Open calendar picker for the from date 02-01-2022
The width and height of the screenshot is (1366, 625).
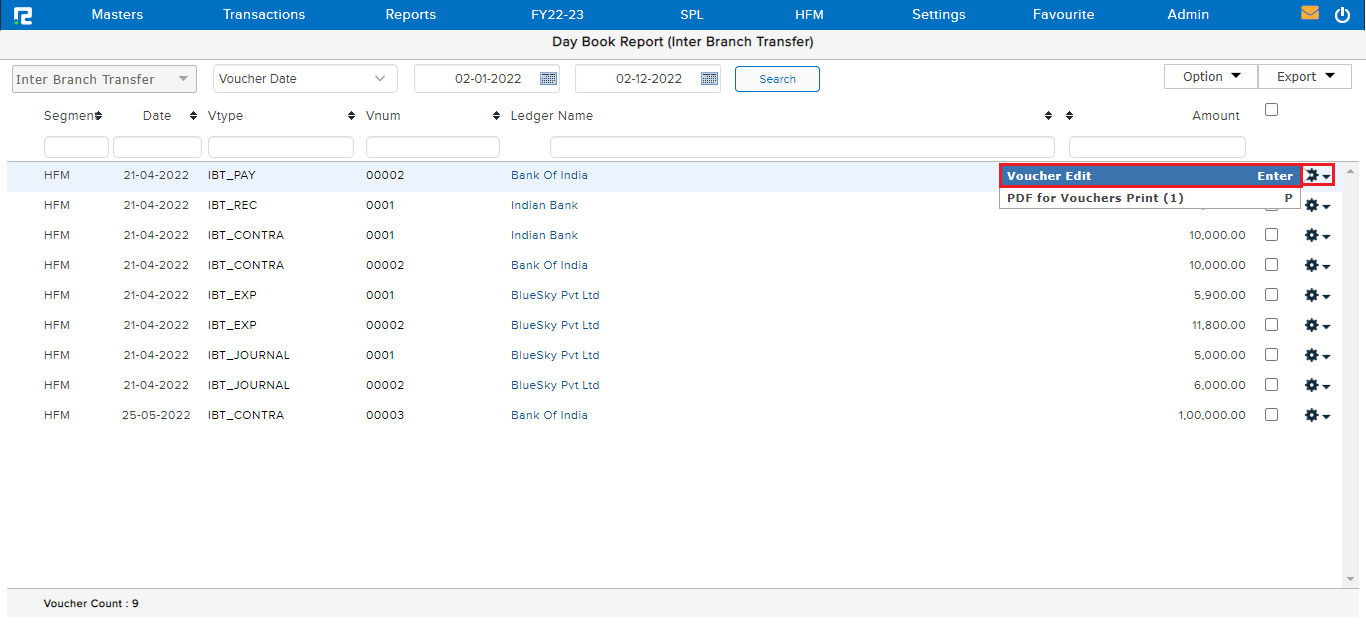click(548, 79)
